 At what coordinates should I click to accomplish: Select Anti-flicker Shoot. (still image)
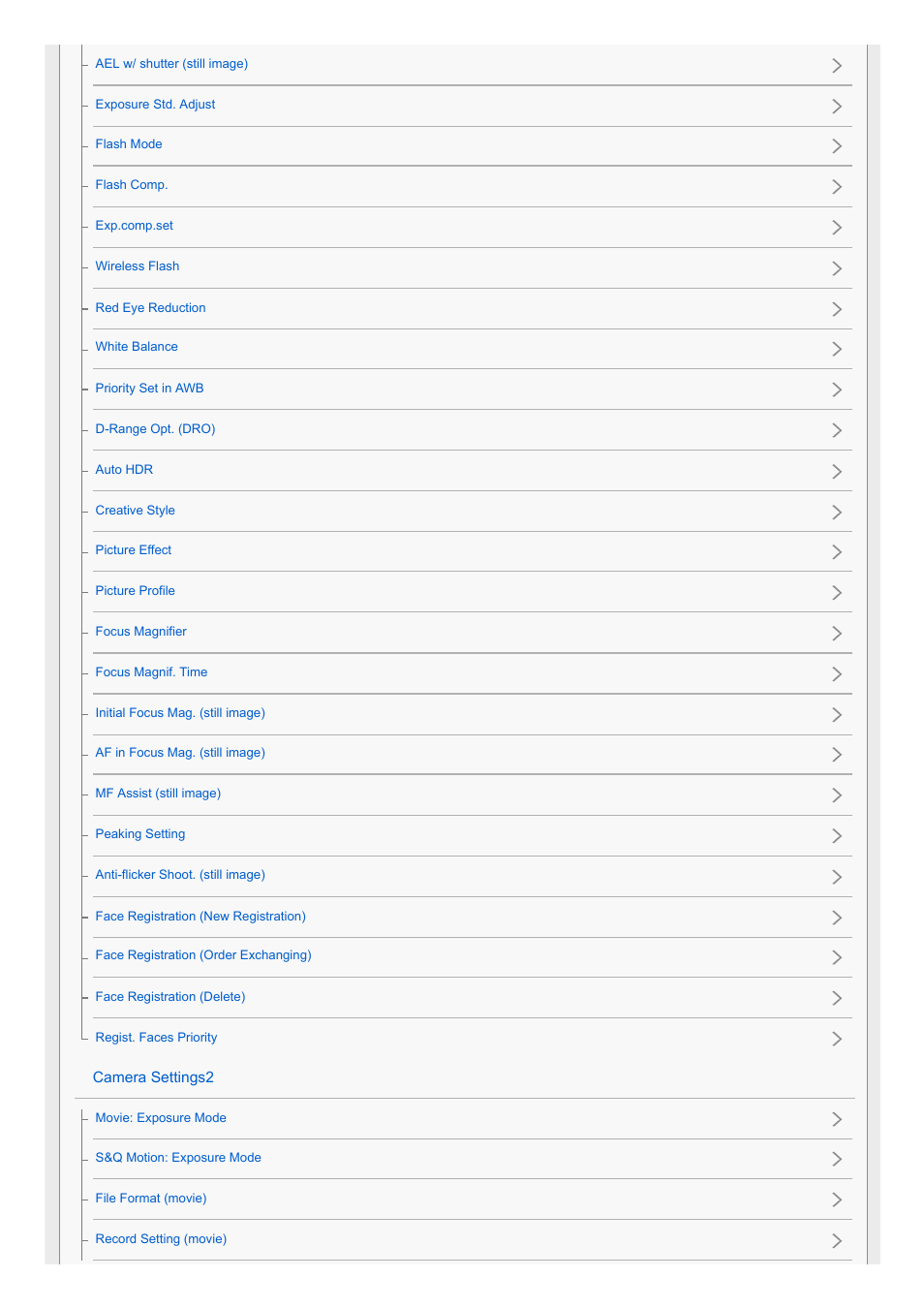180,875
